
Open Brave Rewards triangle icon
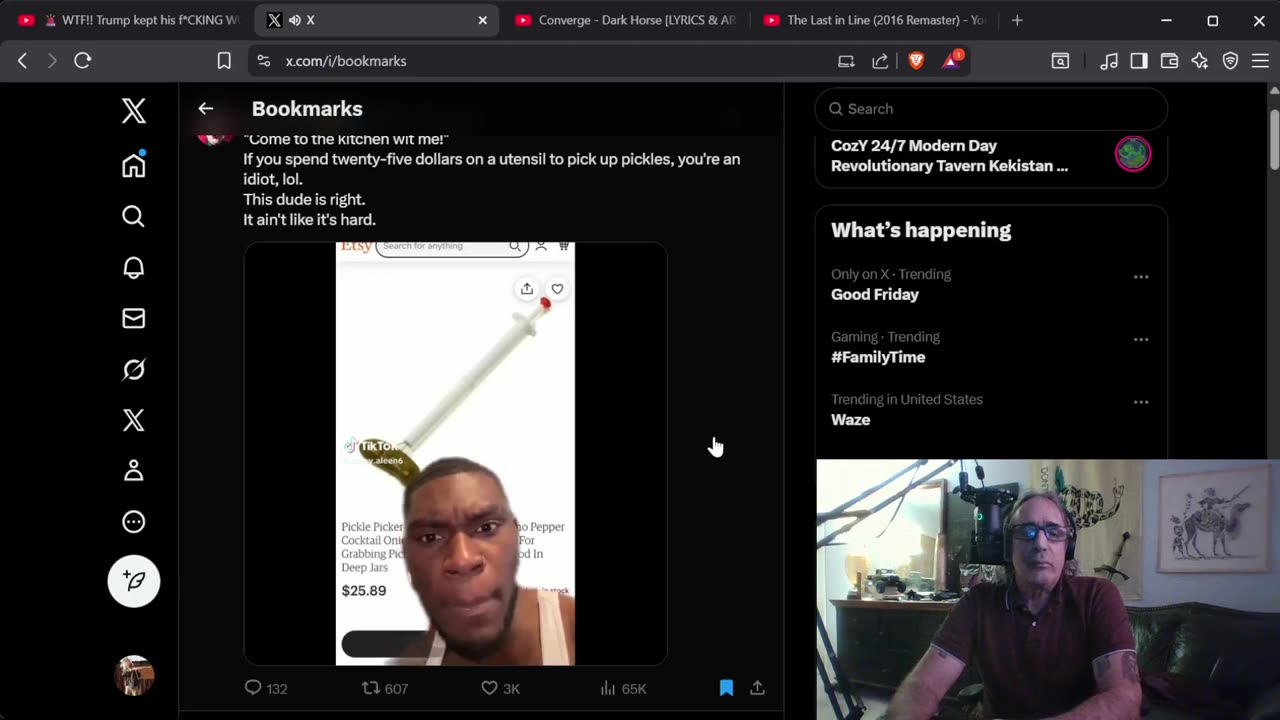pyautogui.click(x=951, y=61)
